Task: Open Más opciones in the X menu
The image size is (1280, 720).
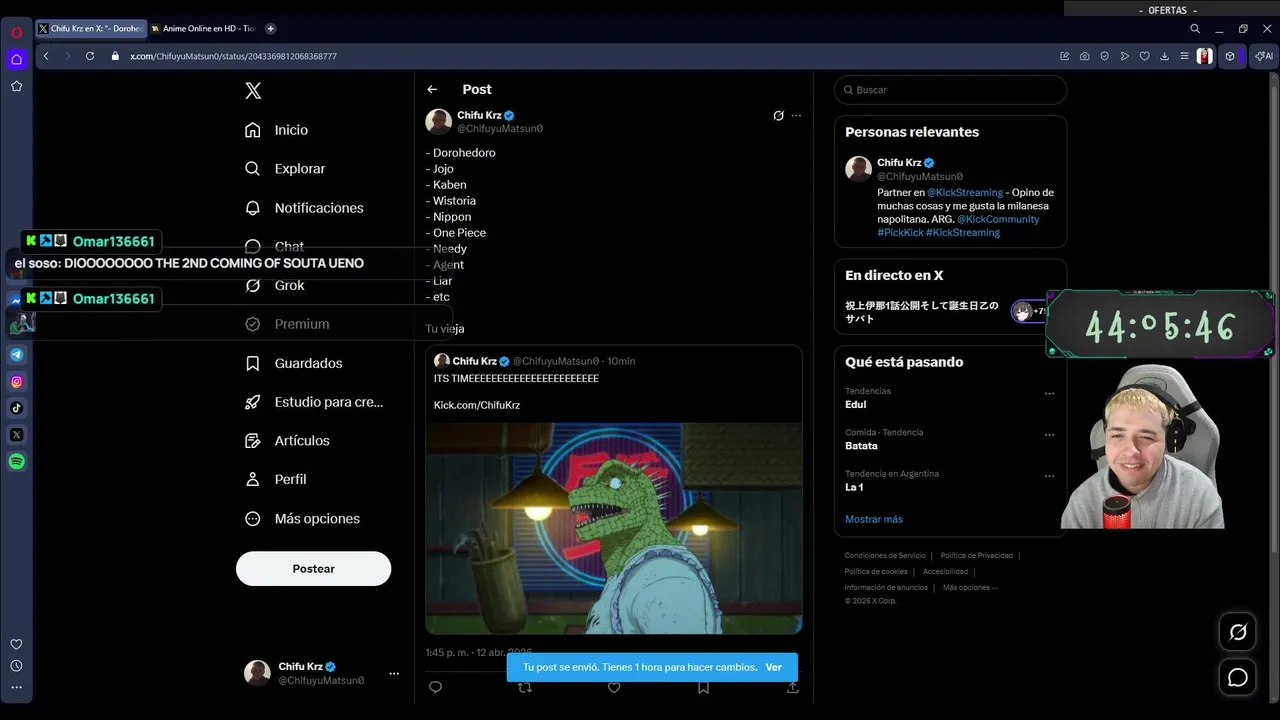Action: 303,519
